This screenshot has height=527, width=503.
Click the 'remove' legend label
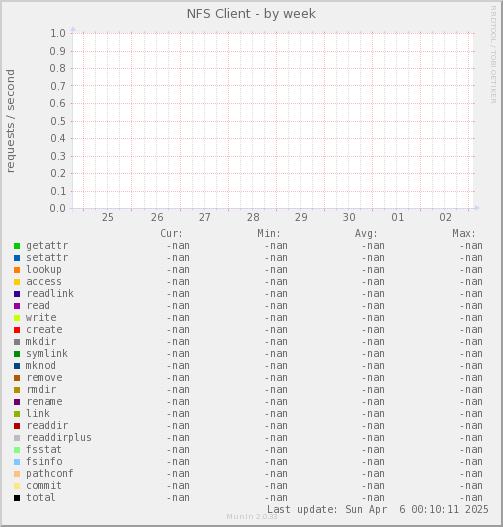click(44, 378)
